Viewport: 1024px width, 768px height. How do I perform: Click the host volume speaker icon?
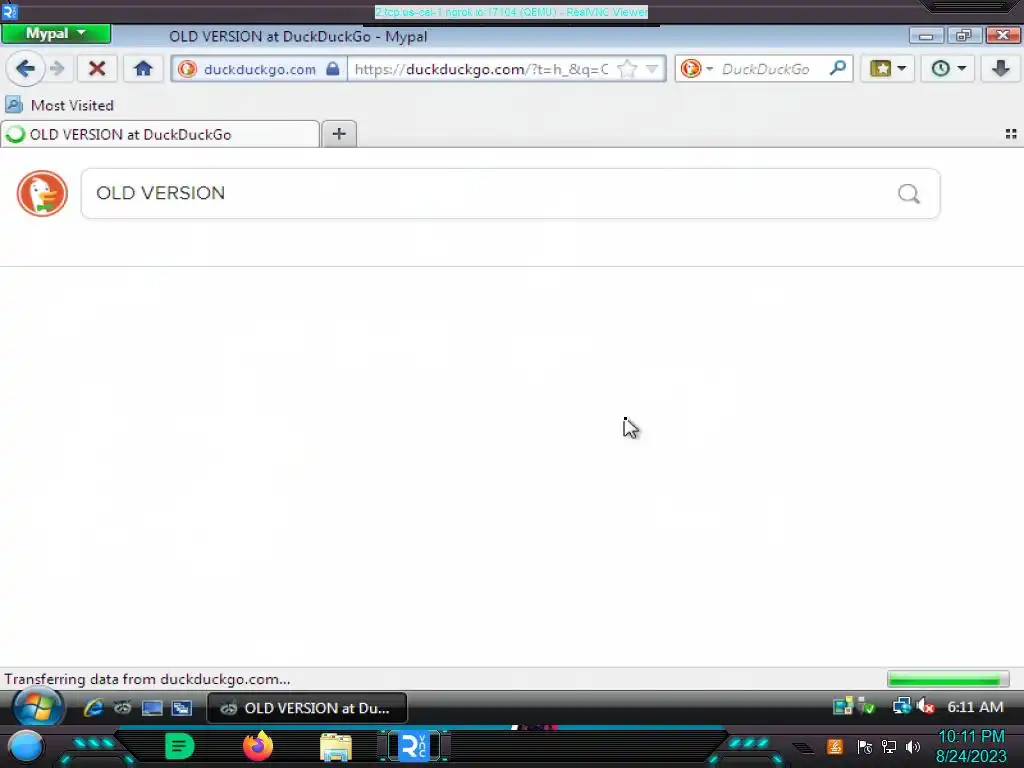coord(913,747)
